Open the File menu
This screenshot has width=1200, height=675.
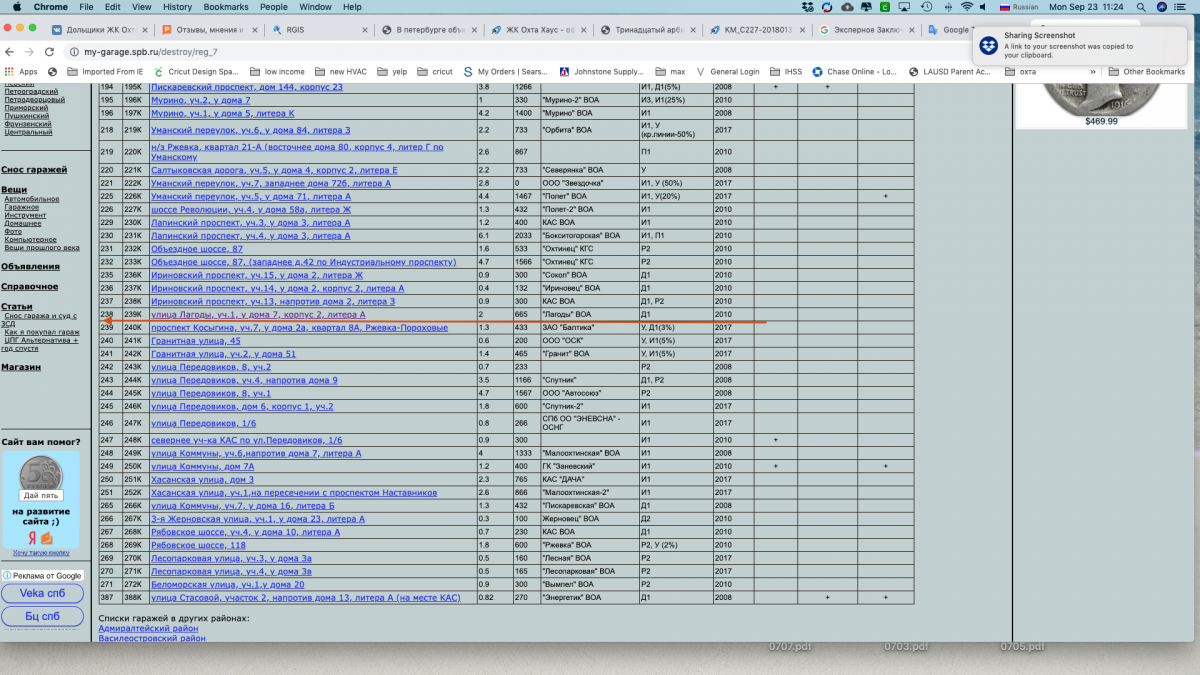[87, 7]
